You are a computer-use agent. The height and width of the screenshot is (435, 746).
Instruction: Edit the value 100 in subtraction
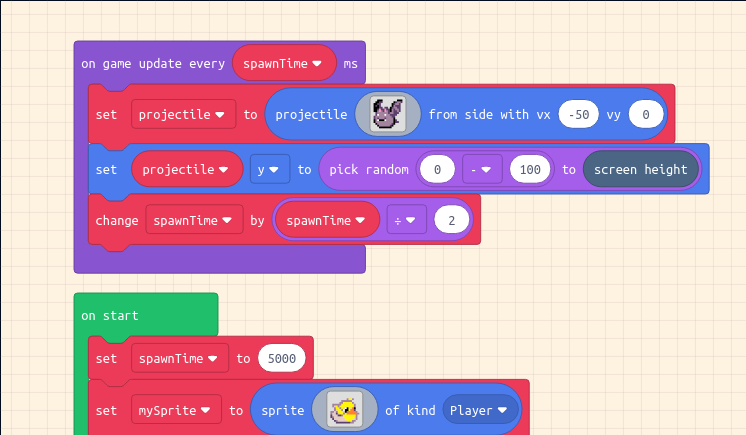click(530, 169)
